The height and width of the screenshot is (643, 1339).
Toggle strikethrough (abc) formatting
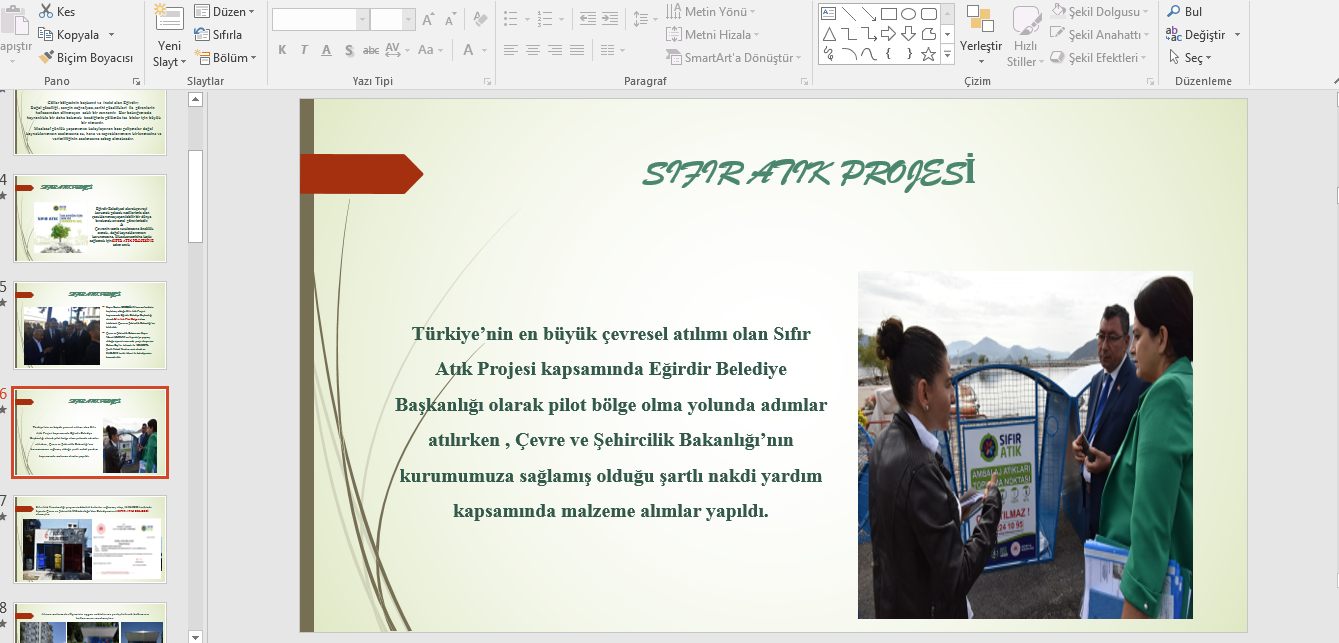coord(371,50)
